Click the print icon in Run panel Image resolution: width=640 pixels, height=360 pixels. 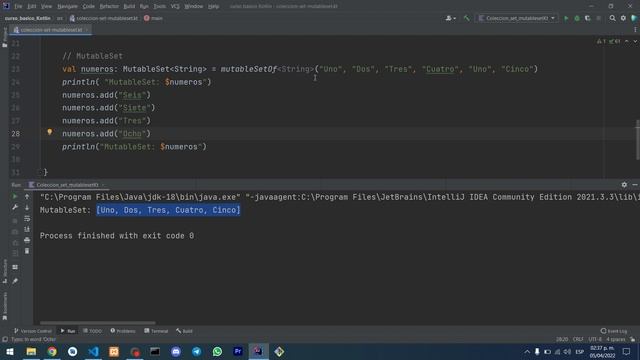pyautogui.click(x=27, y=240)
